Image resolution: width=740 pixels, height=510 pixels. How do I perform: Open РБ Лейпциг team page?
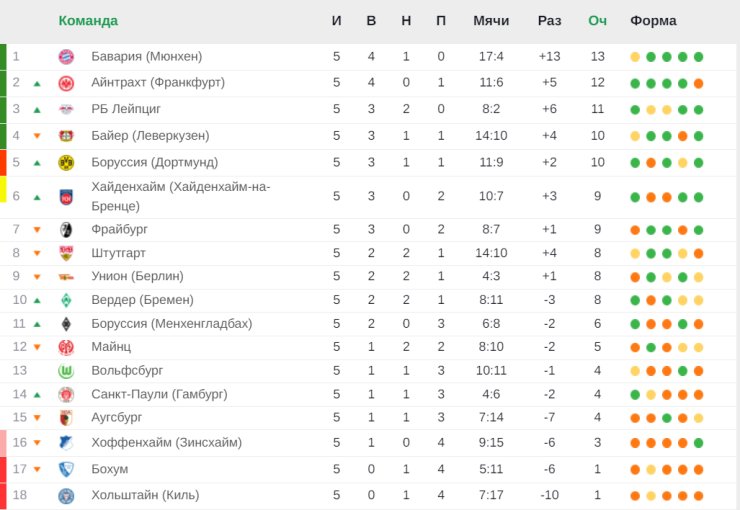126,109
